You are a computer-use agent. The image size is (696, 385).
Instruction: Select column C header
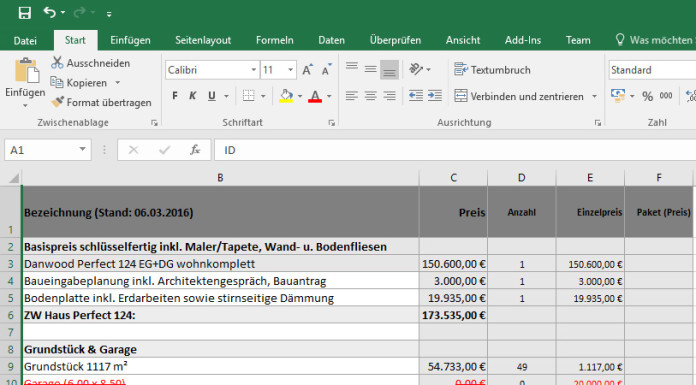(x=453, y=178)
